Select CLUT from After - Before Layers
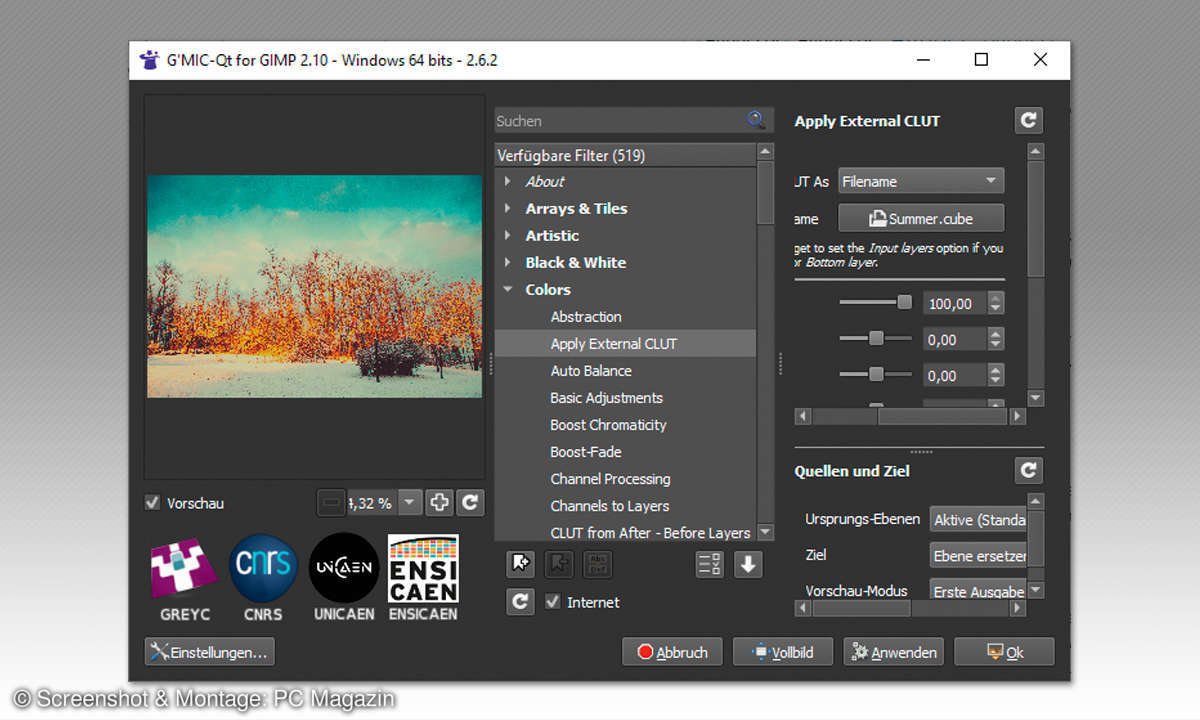This screenshot has height=720, width=1200. (x=650, y=532)
